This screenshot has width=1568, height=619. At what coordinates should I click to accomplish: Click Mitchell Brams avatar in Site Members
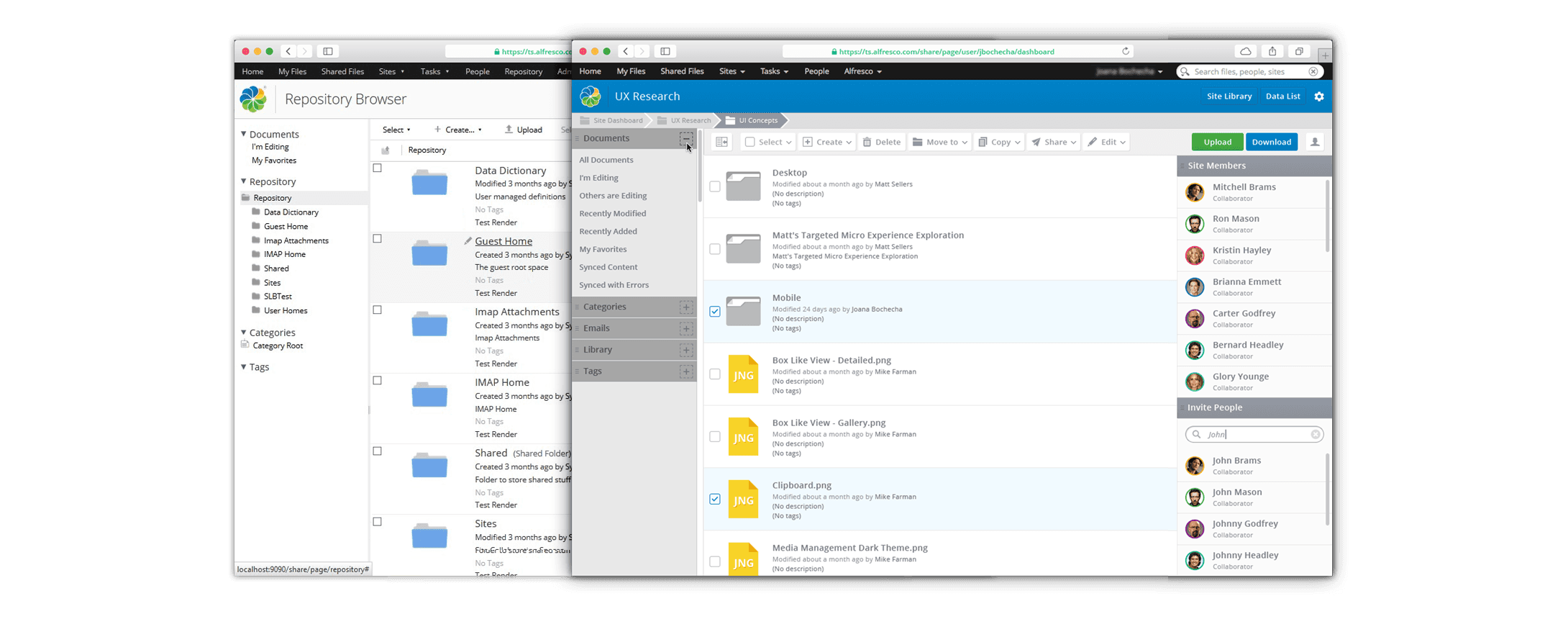click(x=1195, y=192)
